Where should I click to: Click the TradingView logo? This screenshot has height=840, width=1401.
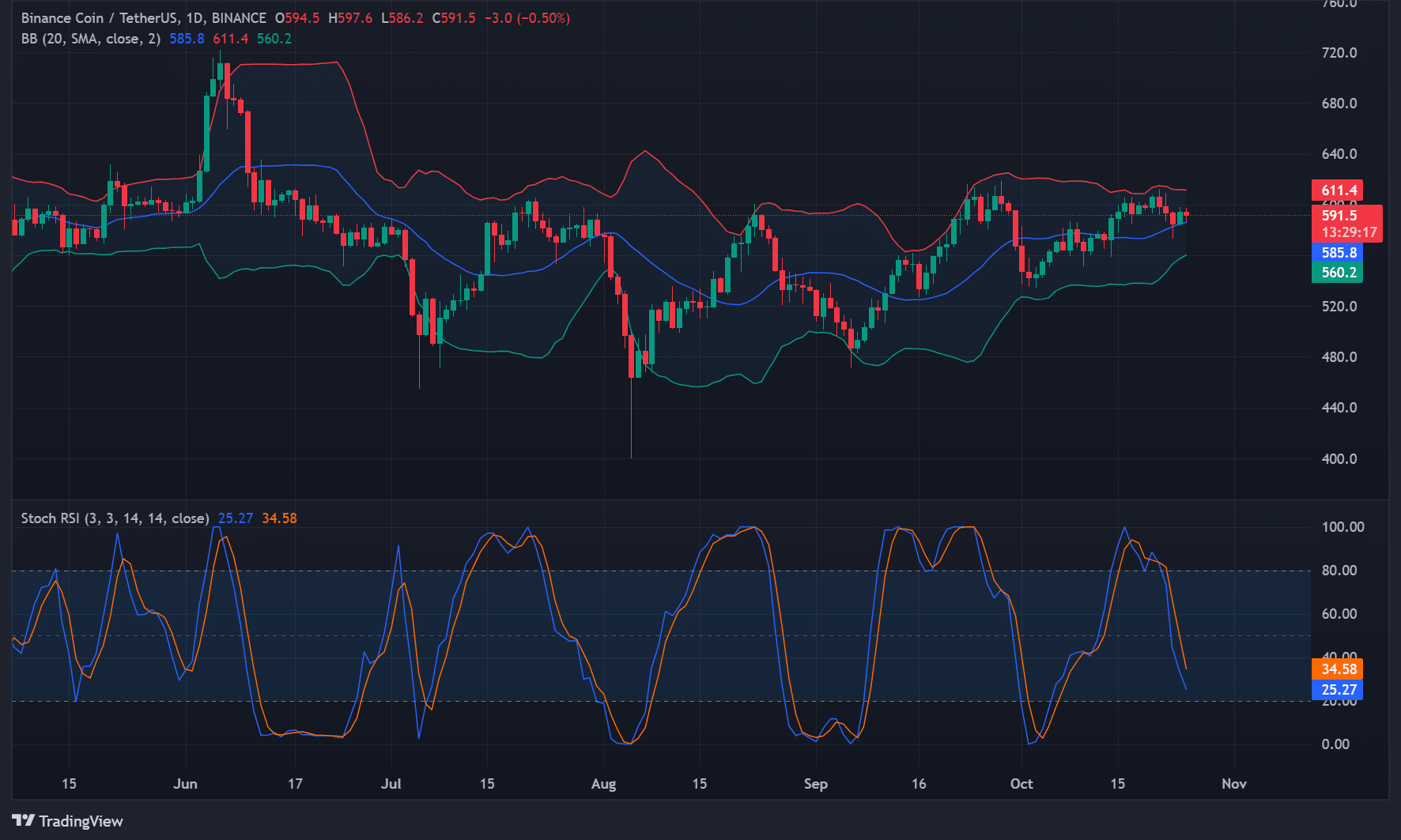pyautogui.click(x=67, y=821)
